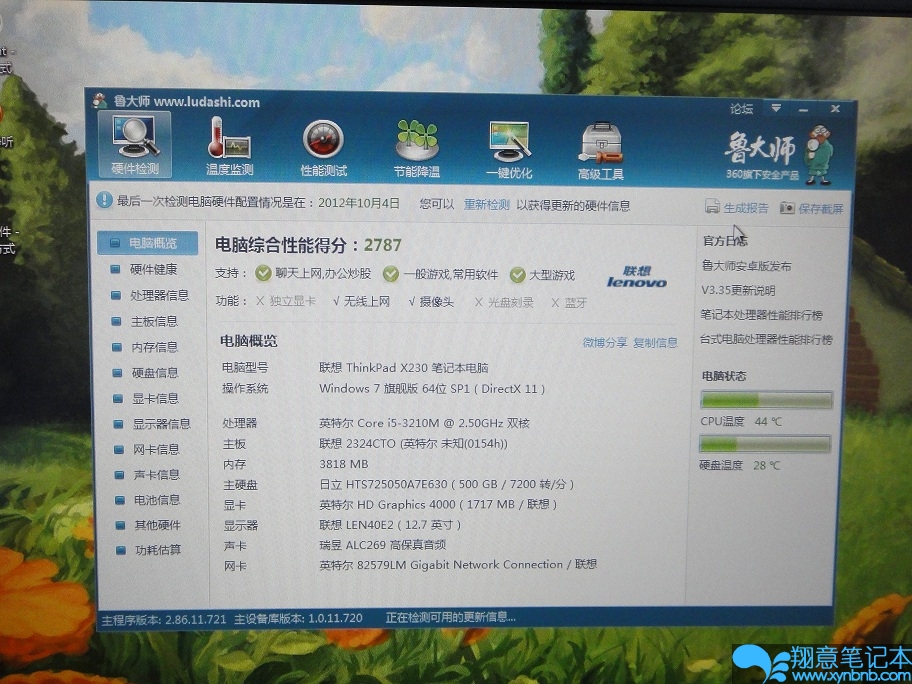
Task: Click 英特尔 82579LM Gigabit Network Connection line
Action: pyautogui.click(x=458, y=564)
